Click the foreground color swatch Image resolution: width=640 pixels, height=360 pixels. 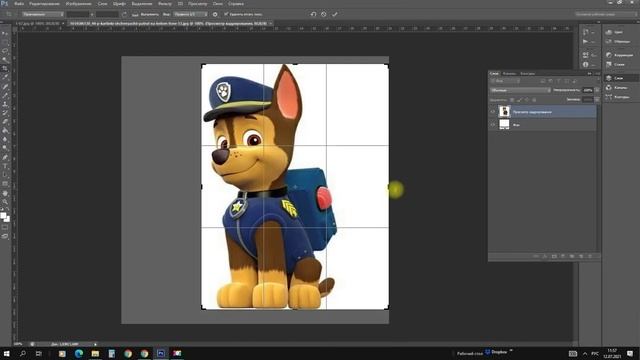tap(3, 216)
